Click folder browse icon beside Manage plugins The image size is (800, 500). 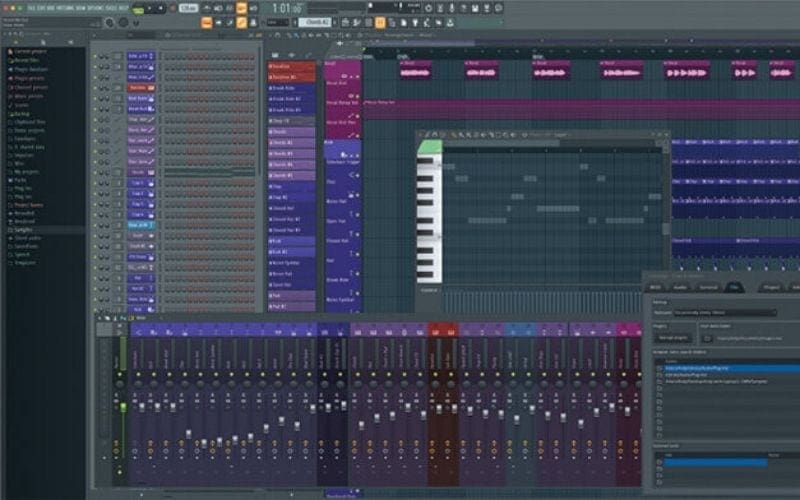(x=707, y=338)
